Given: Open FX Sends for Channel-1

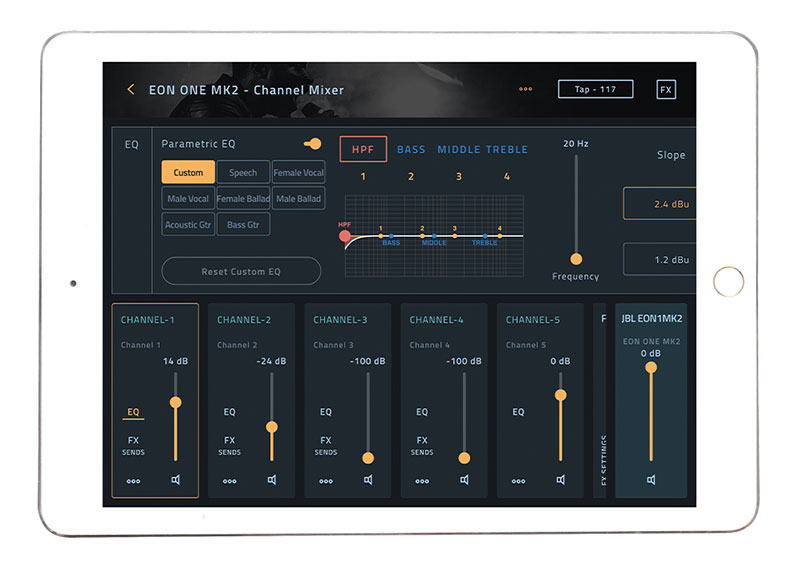Looking at the screenshot, I should pos(133,445).
